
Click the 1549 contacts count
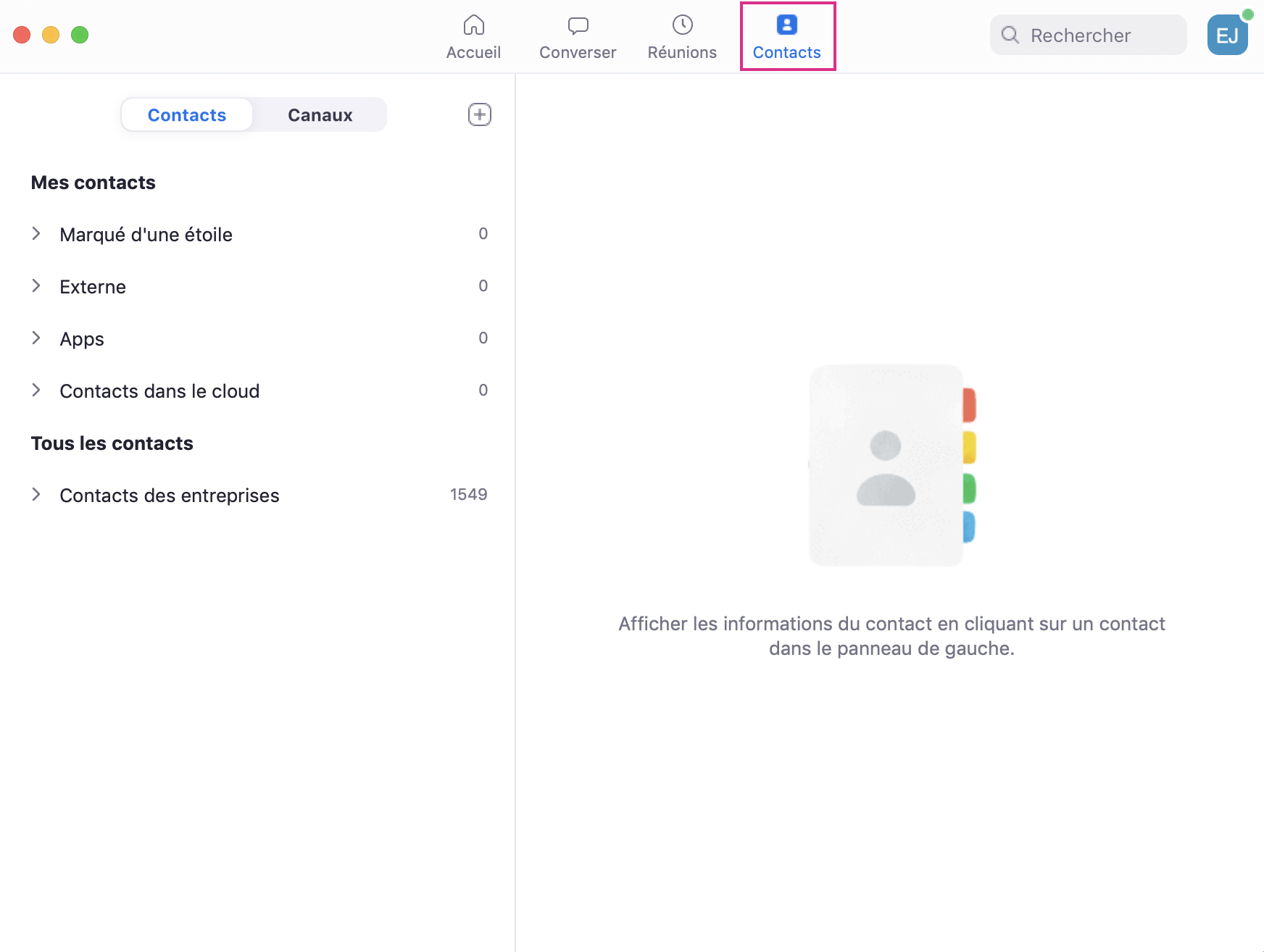[x=468, y=495]
